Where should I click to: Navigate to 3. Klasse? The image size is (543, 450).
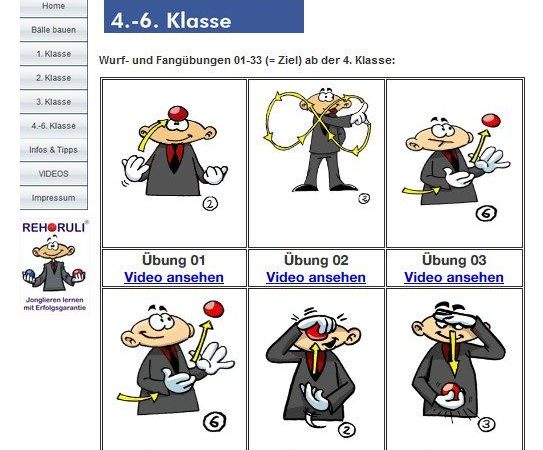coord(54,102)
